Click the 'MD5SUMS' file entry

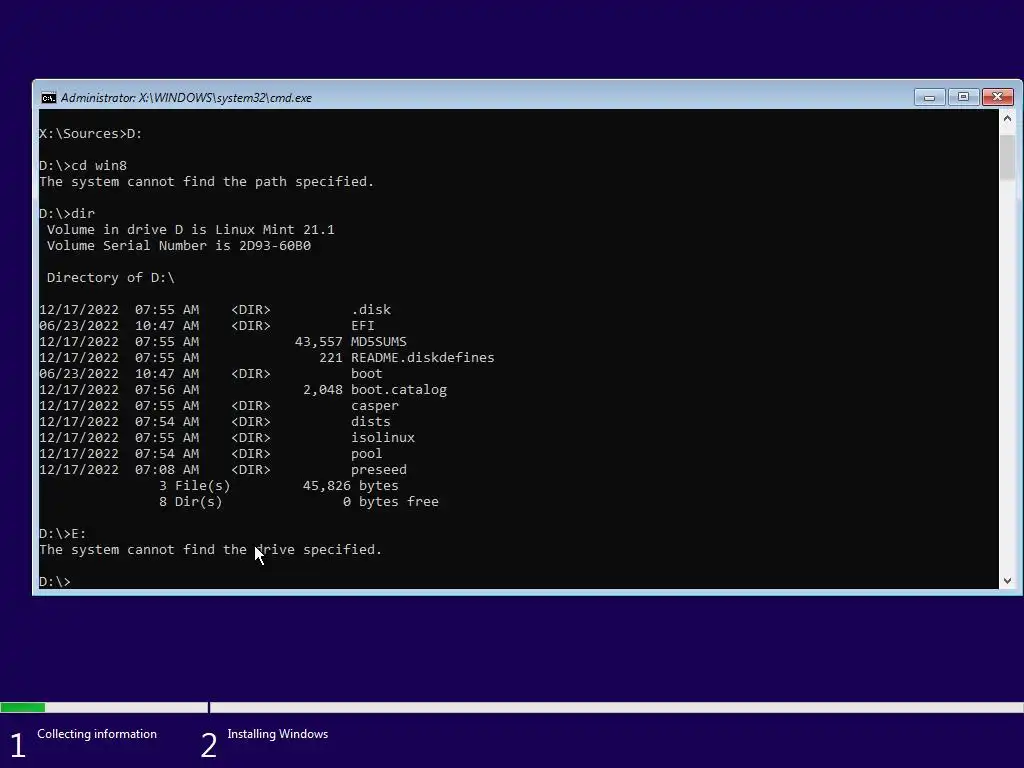pos(379,342)
